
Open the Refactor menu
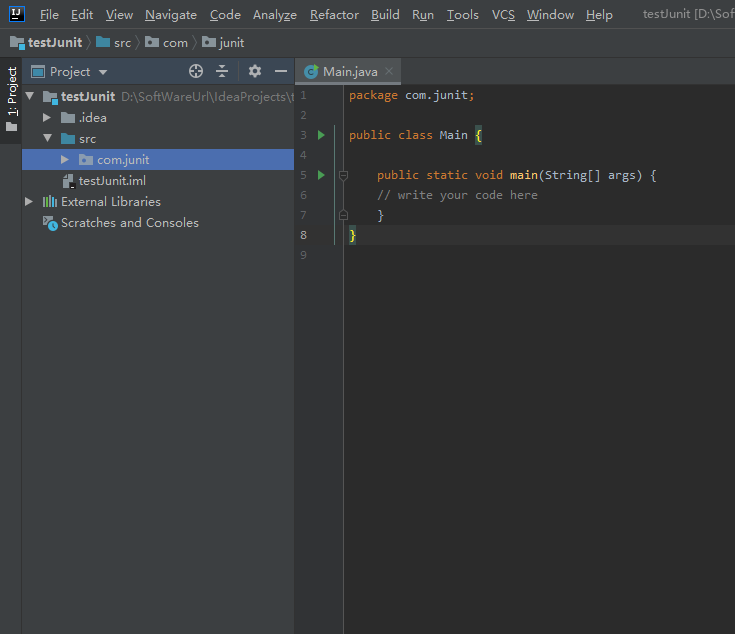(334, 15)
